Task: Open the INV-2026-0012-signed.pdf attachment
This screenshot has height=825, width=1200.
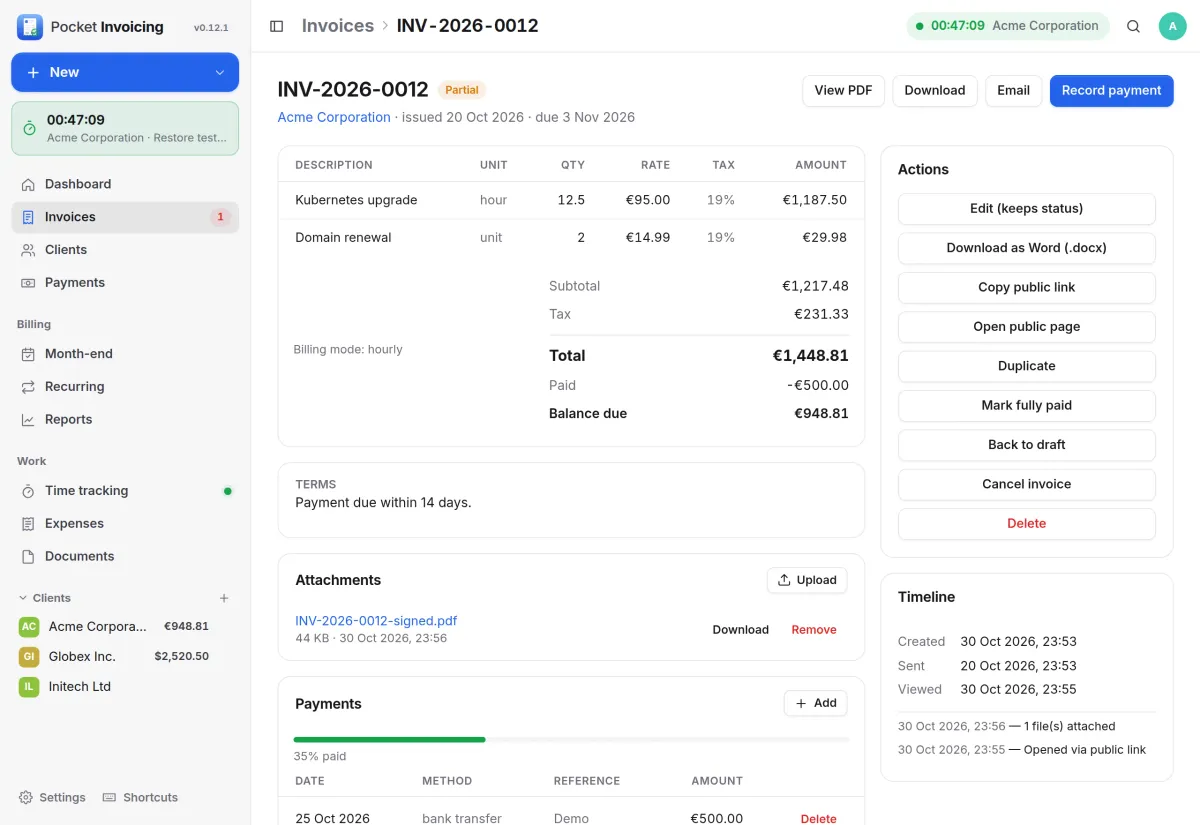Action: point(376,621)
